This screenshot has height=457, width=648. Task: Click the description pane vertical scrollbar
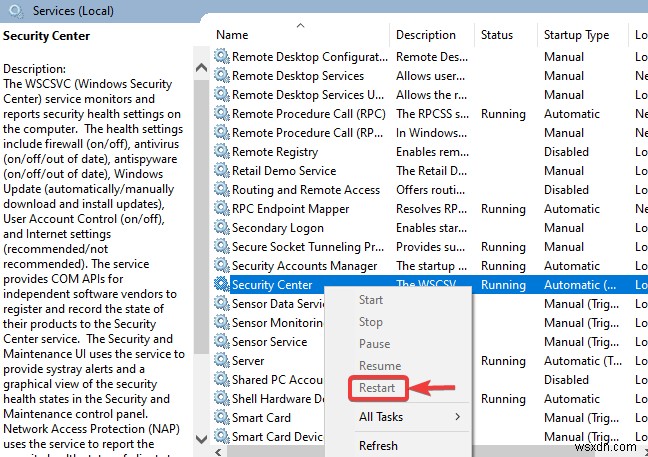pos(203,200)
